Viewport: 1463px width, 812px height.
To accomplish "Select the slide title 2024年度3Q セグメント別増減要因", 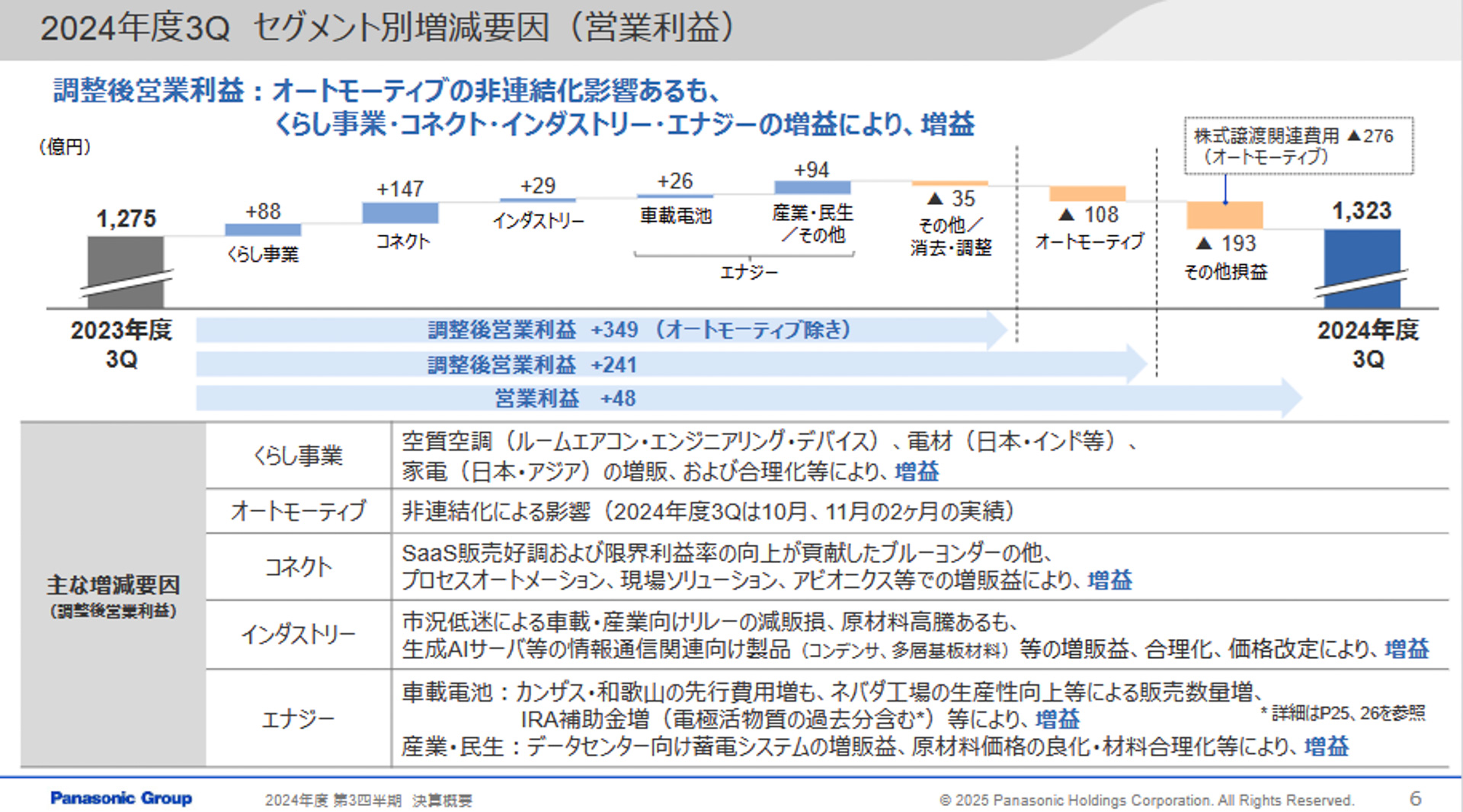I will tap(389, 28).
